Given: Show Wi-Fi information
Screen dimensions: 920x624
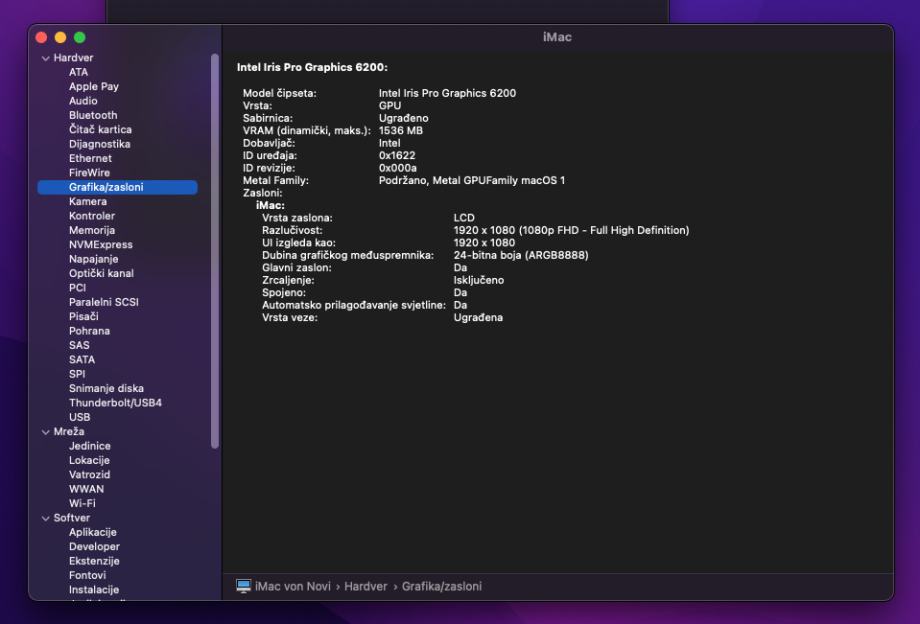Looking at the screenshot, I should 82,503.
